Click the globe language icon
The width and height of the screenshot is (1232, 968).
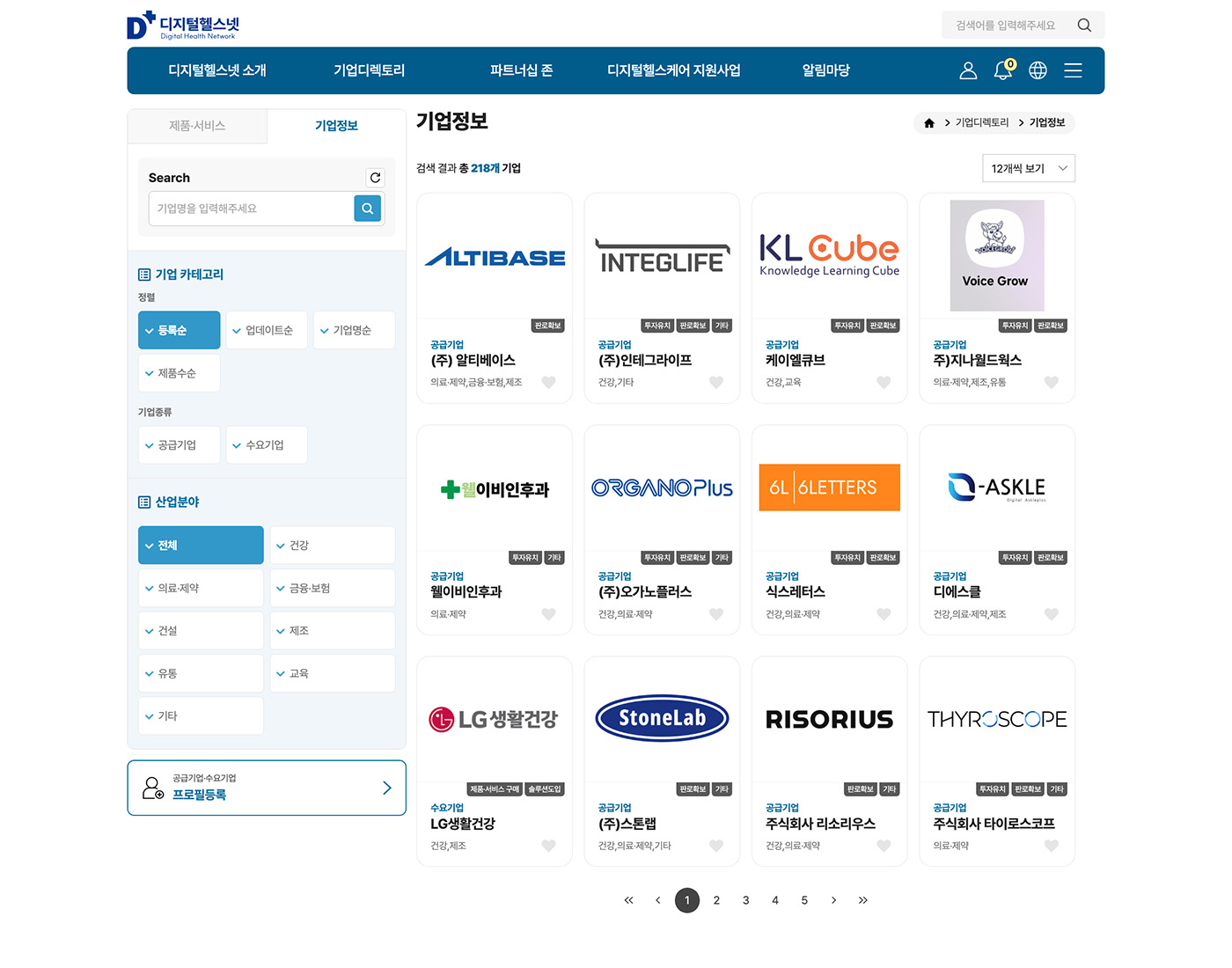click(1038, 70)
